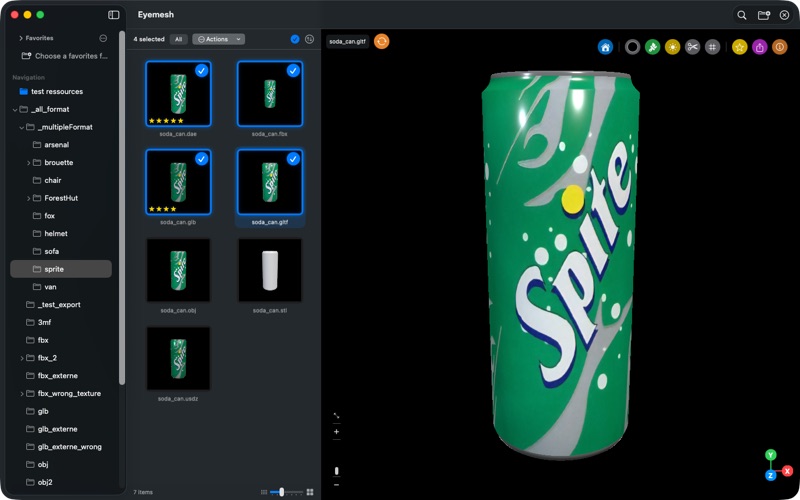
Task: Click the gray grid icon
Action: coord(712,47)
